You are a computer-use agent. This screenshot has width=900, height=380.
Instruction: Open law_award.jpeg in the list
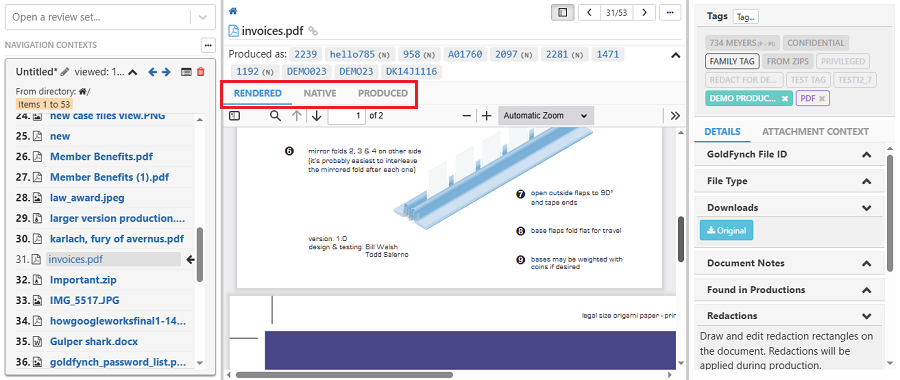(x=87, y=197)
